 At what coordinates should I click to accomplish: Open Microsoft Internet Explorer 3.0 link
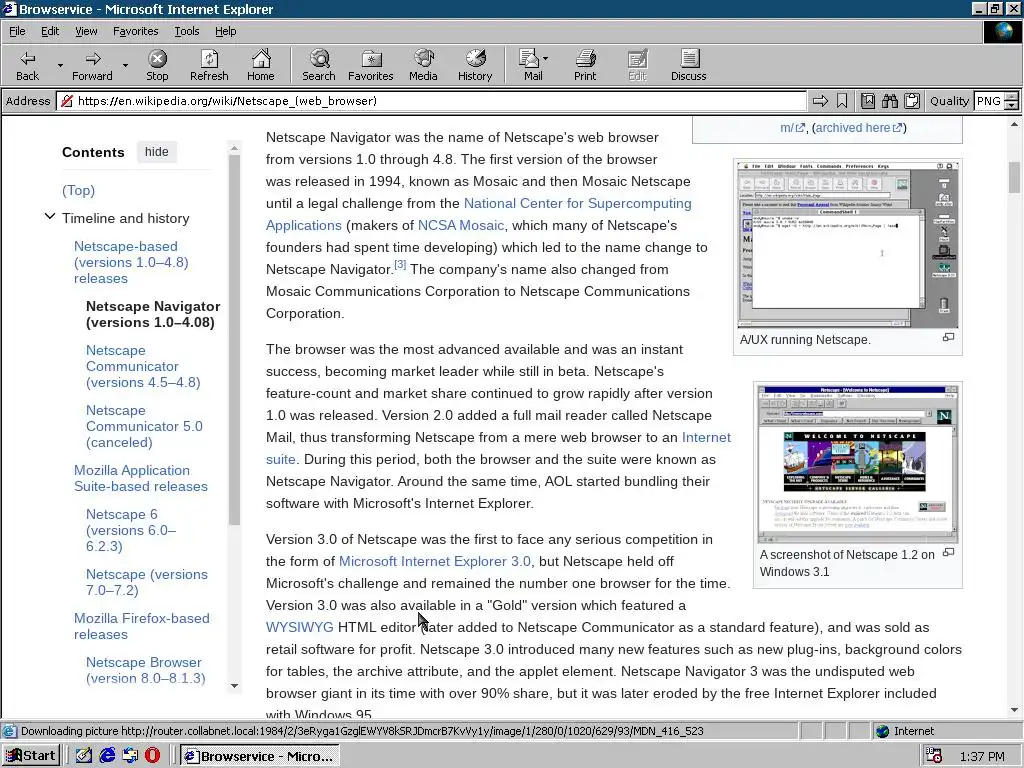pos(434,561)
